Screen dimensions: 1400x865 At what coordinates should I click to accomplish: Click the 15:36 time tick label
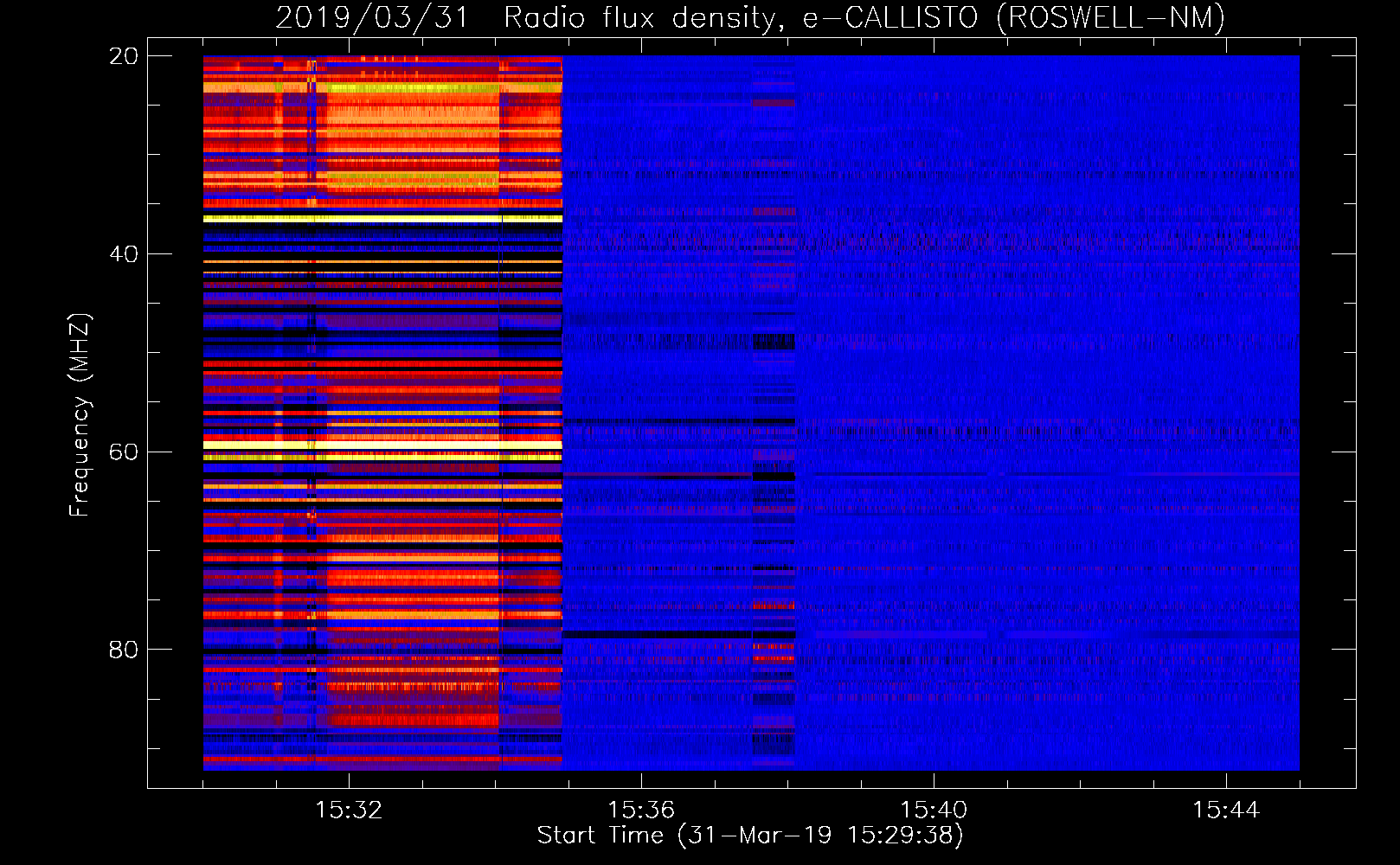click(641, 810)
